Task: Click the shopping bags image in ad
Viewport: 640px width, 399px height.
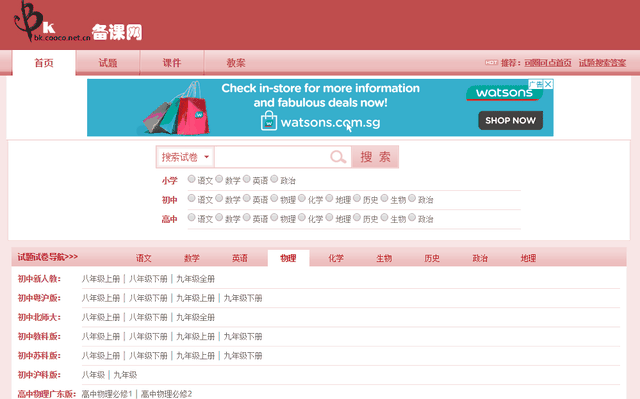Action: (x=176, y=109)
